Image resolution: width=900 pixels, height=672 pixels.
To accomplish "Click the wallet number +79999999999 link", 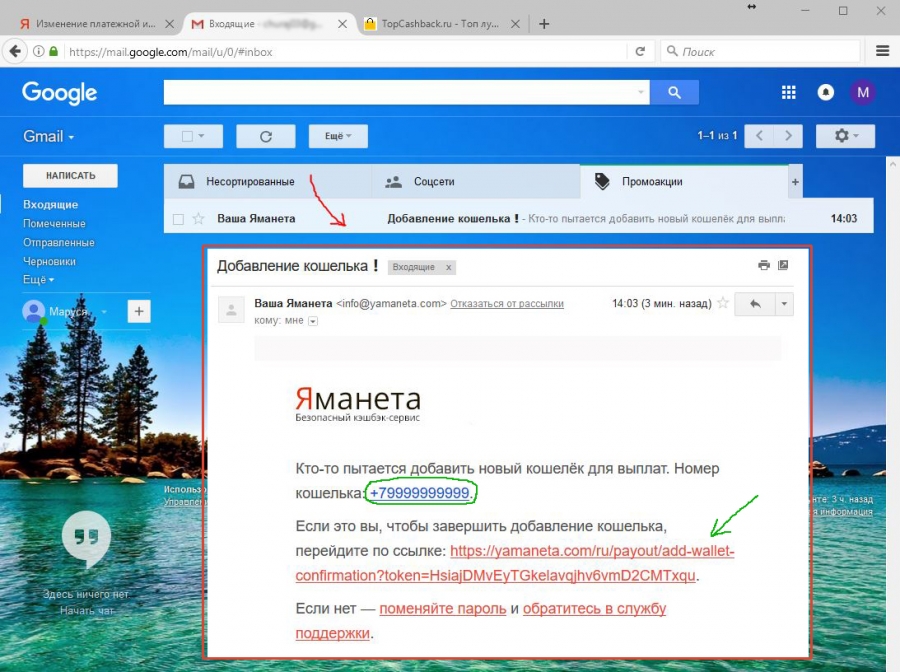I will click(x=419, y=493).
